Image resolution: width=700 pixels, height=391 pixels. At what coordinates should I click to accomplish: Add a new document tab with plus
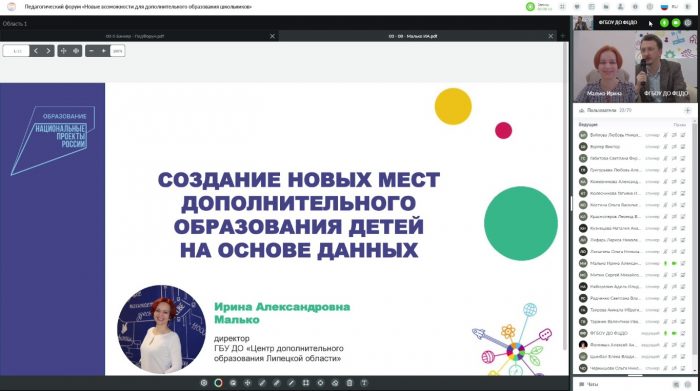pyautogui.click(x=562, y=36)
